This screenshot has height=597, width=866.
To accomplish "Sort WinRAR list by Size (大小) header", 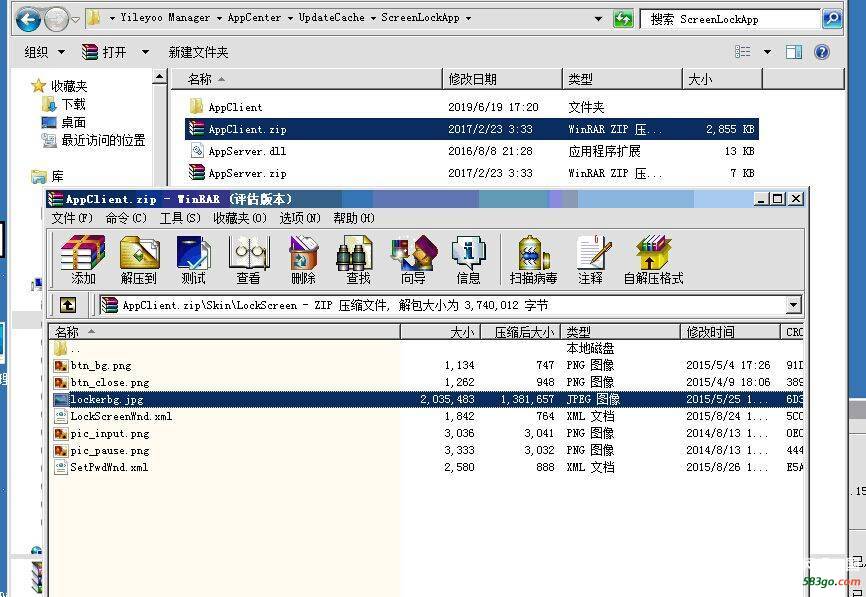I will (441, 332).
